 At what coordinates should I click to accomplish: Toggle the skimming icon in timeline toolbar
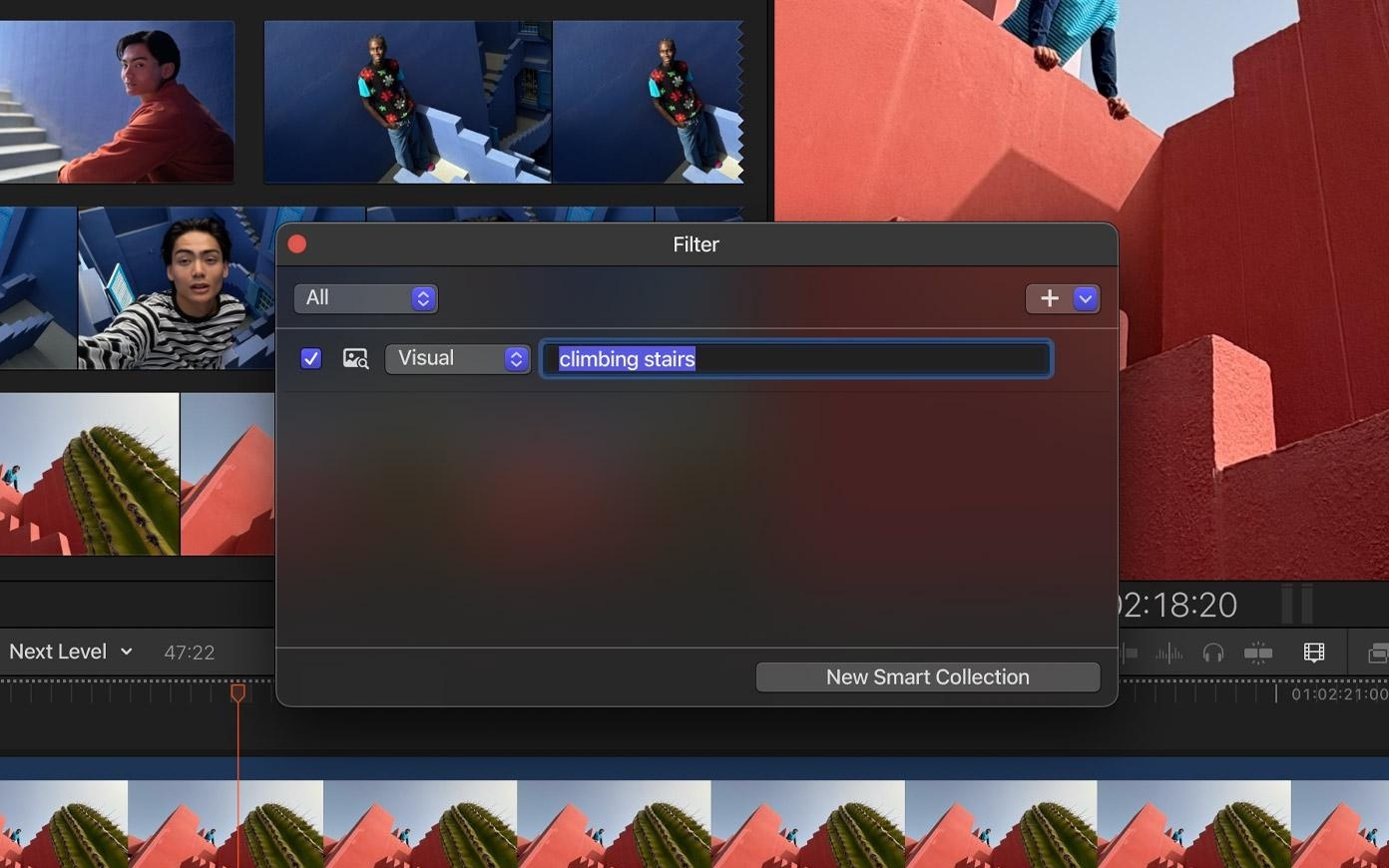tap(1131, 653)
